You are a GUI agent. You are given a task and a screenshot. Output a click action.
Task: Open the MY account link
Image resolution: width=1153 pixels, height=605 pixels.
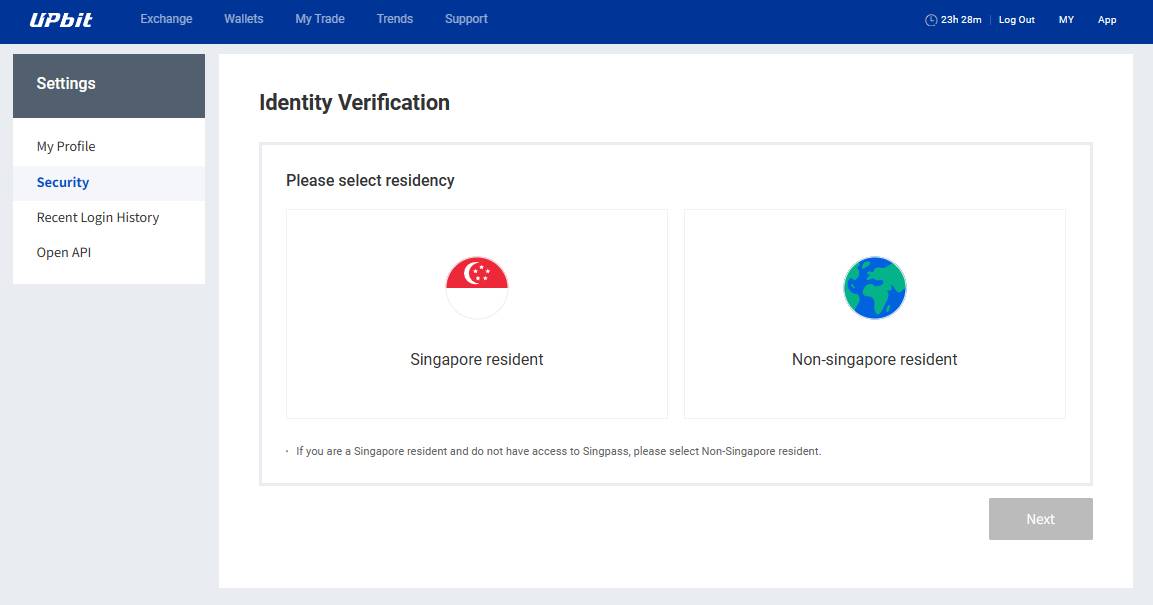tap(1066, 20)
